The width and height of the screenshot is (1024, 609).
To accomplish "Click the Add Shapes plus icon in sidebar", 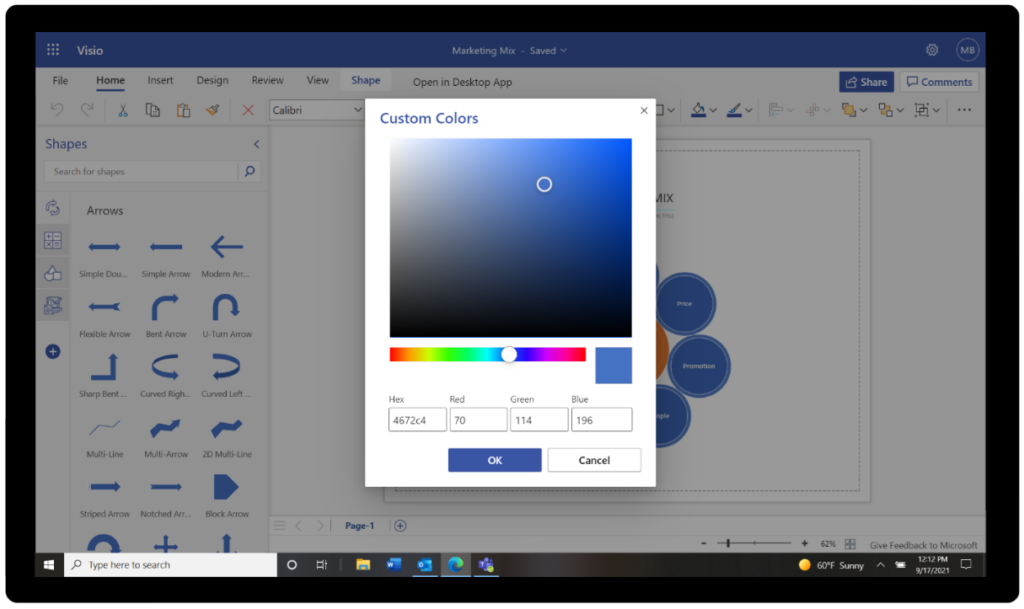I will coord(52,351).
